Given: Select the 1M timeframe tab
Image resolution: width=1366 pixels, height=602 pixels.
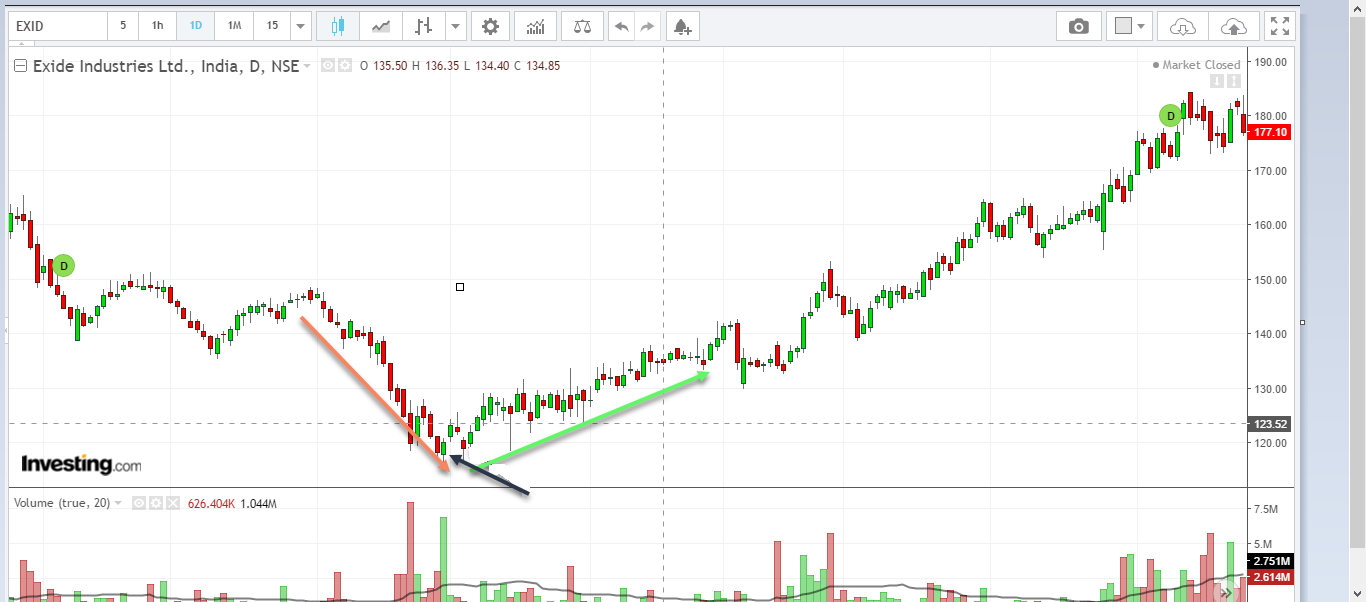Looking at the screenshot, I should click(x=233, y=25).
